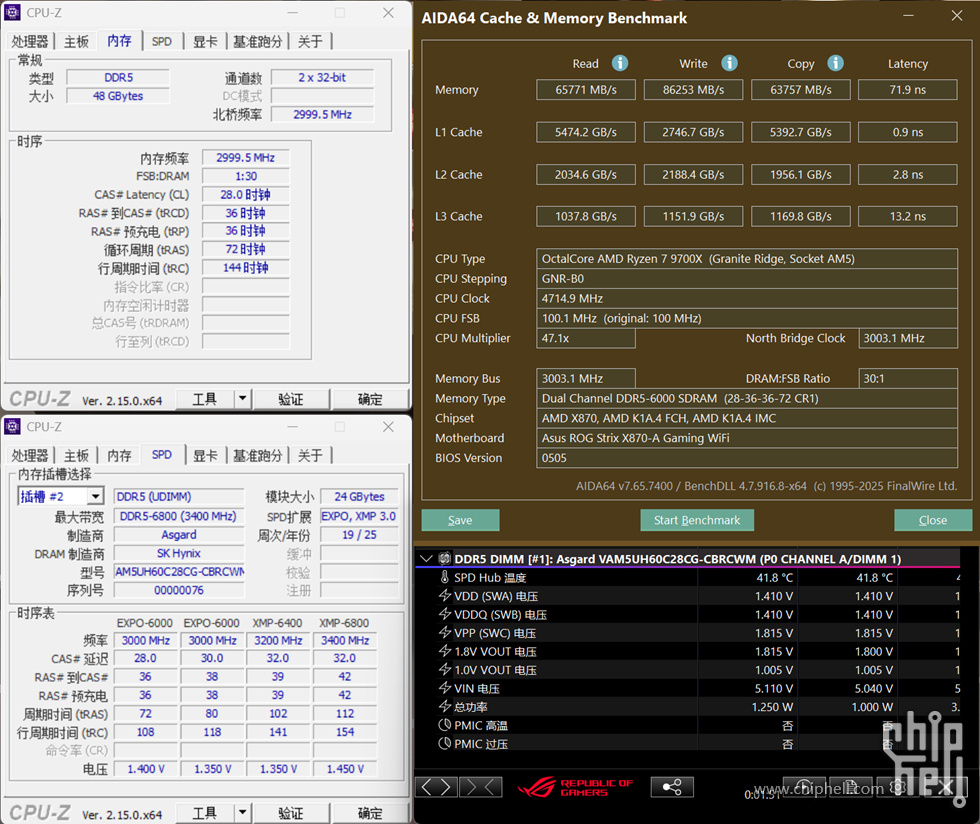This screenshot has height=824, width=980.
Task: Click 确定 button in memory CPU-Z window
Action: click(x=370, y=399)
